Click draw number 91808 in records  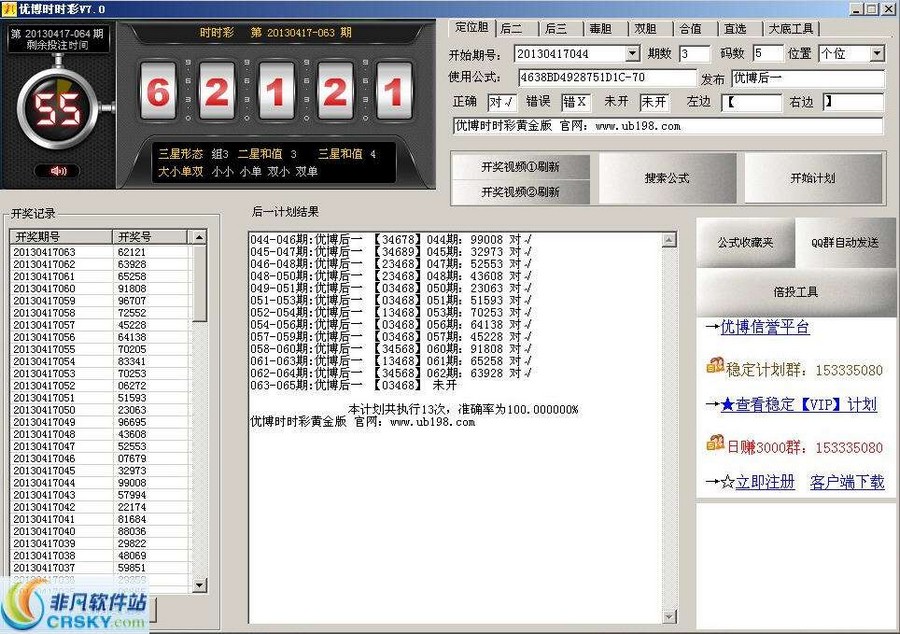132,289
